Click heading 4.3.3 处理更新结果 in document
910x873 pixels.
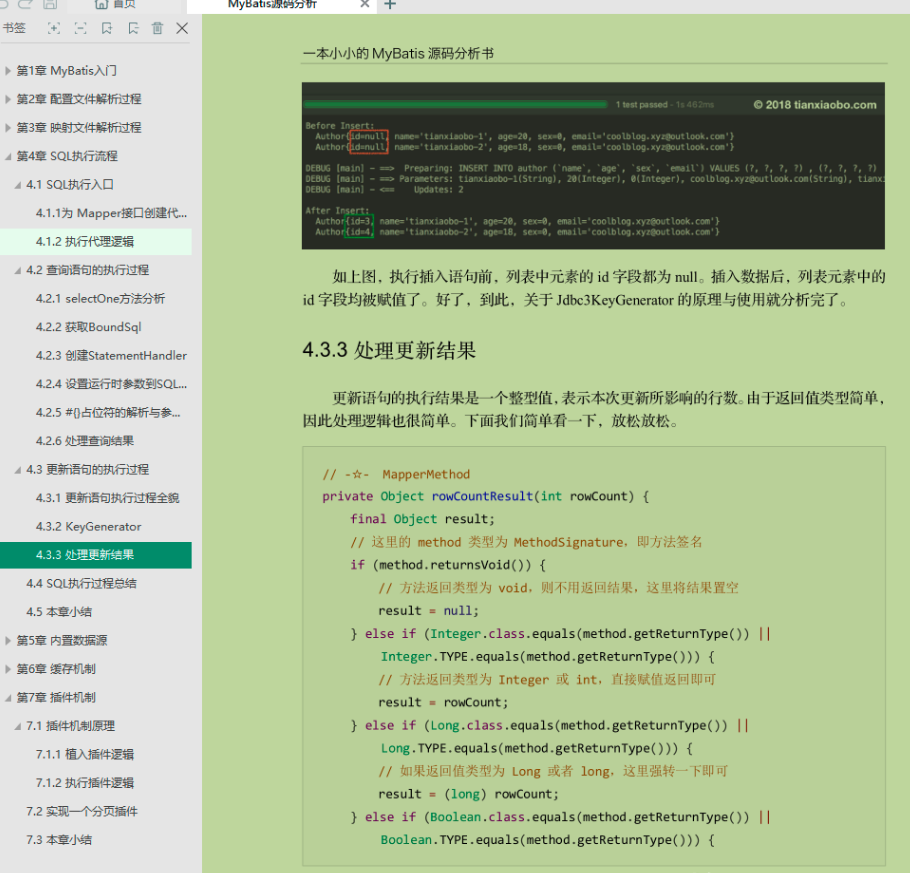click(x=389, y=351)
